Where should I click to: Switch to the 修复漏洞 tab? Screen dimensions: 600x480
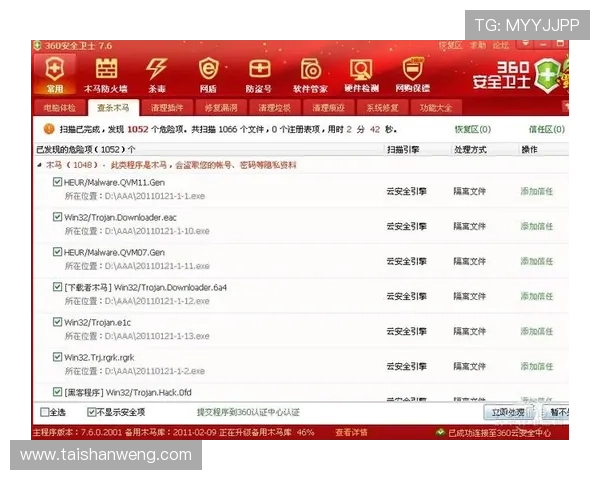coord(221,108)
